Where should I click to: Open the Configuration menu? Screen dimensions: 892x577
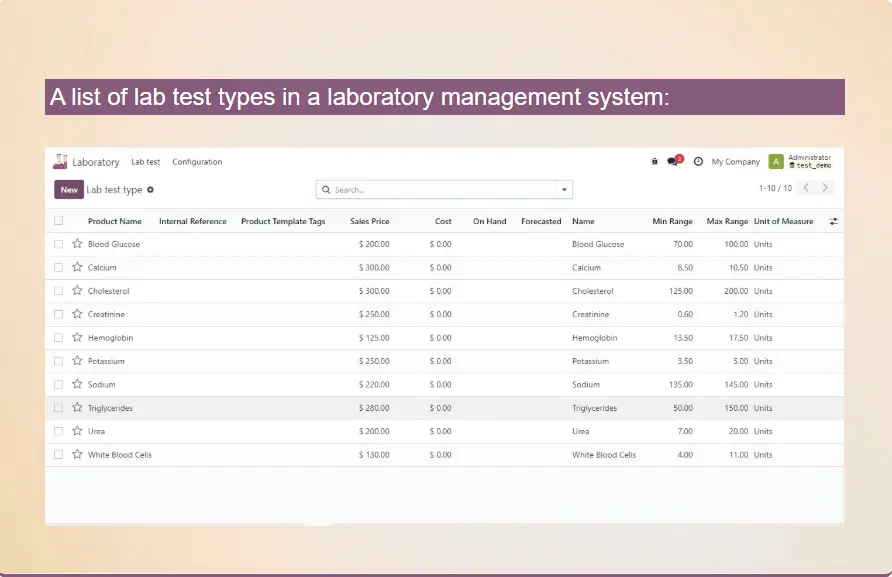coord(197,162)
